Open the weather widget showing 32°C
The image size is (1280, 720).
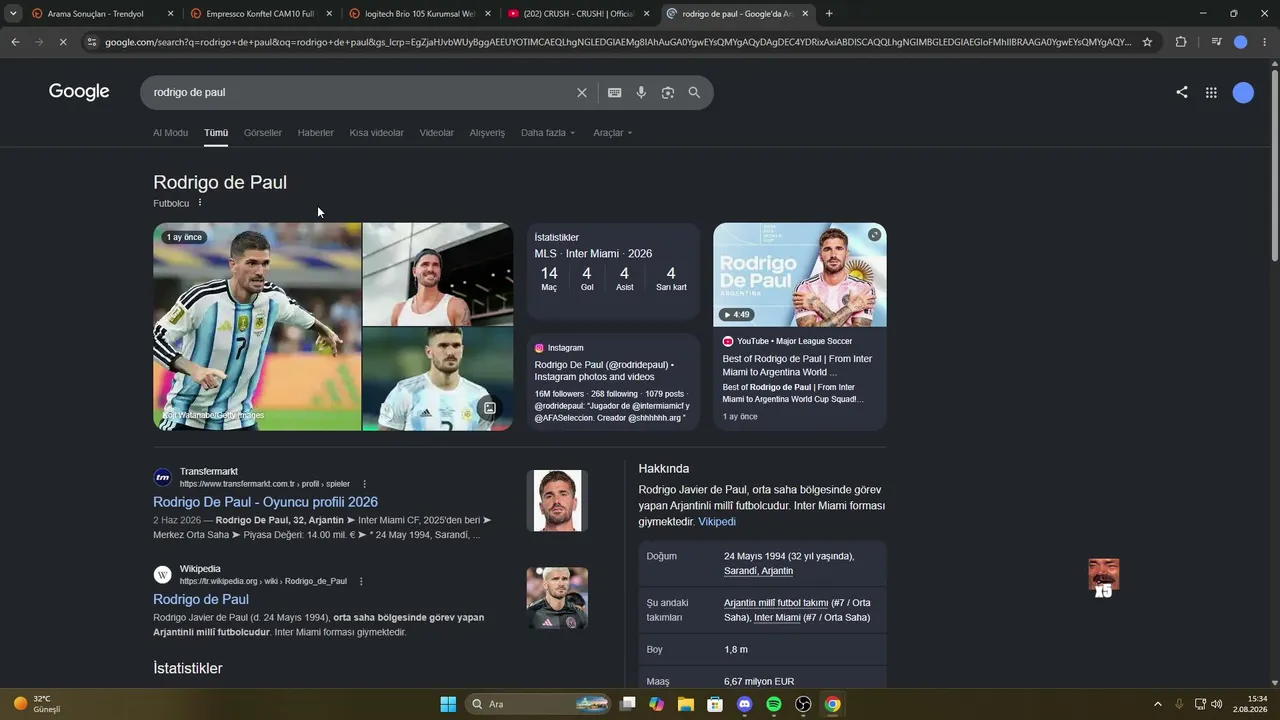pos(38,704)
